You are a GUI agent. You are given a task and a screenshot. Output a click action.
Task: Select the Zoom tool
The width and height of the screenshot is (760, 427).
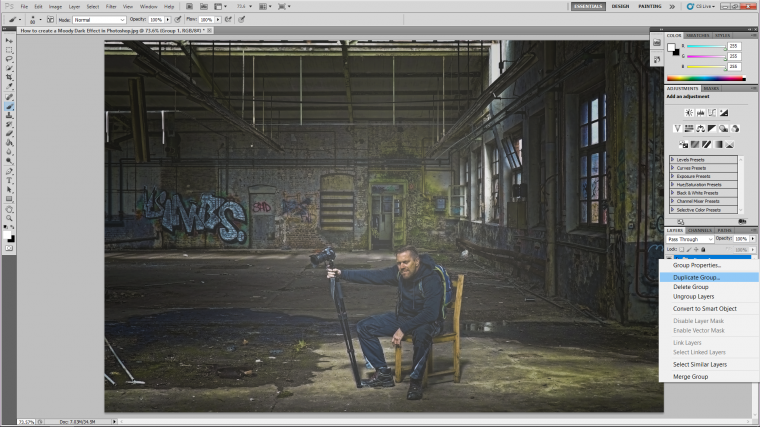coord(9,219)
